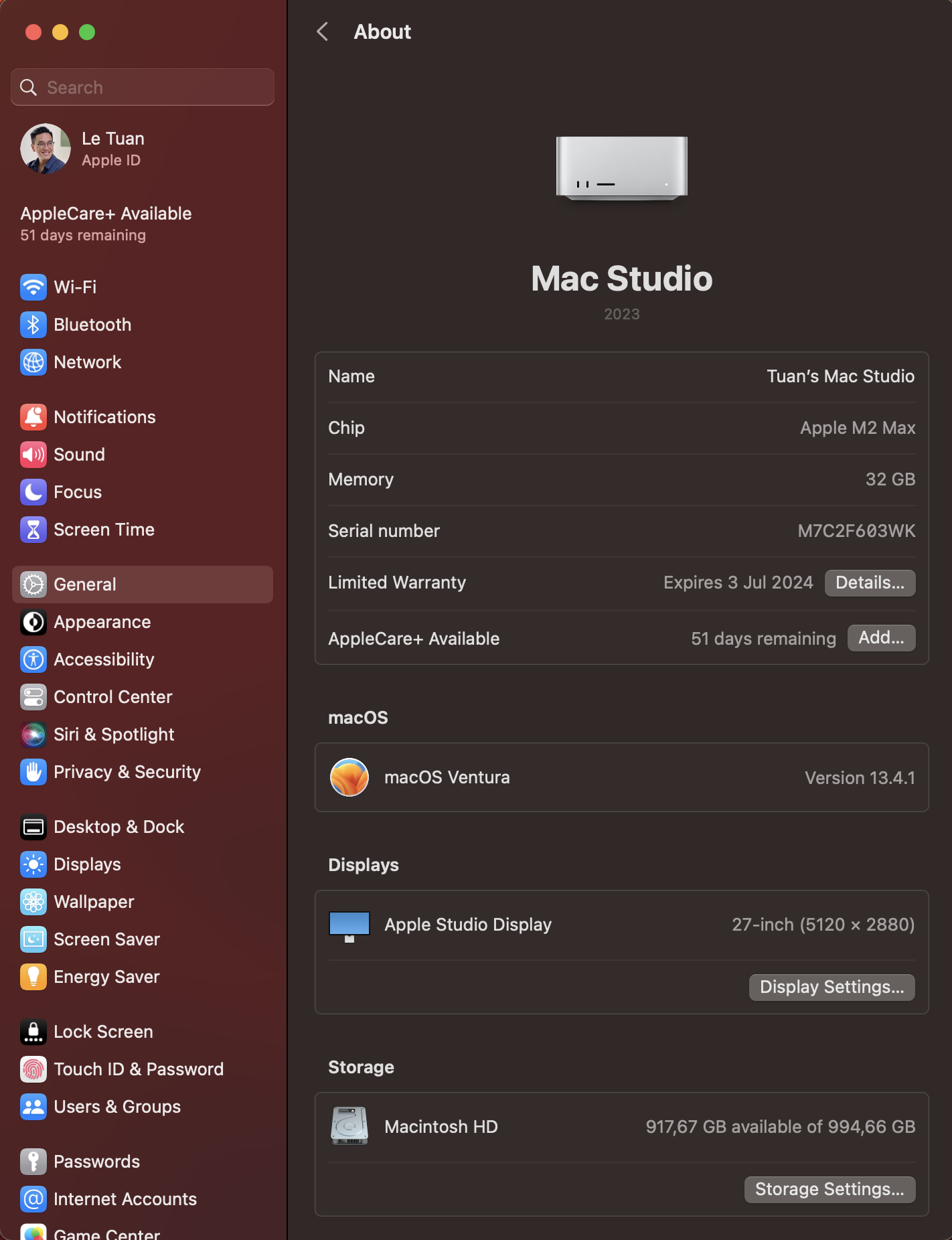Select the Wallpaper flower icon

(33, 902)
